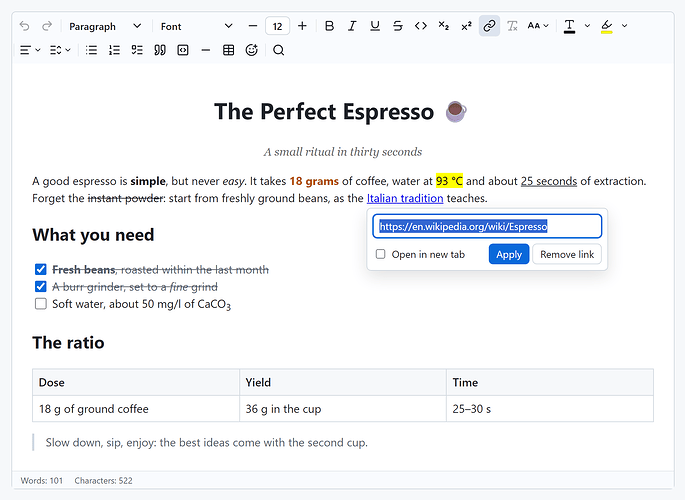Click the Italian tradition link
The image size is (685, 500).
pyautogui.click(x=405, y=198)
